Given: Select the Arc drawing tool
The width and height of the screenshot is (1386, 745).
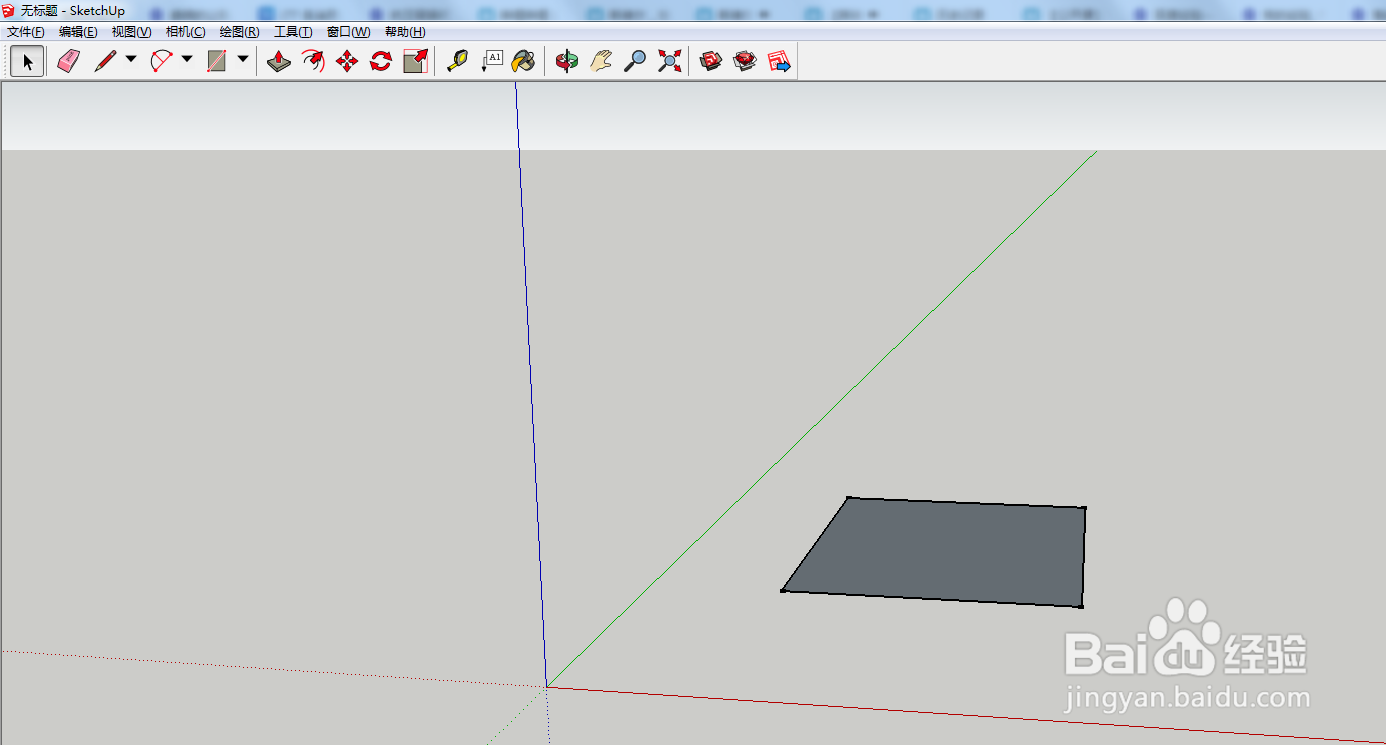Looking at the screenshot, I should 161,62.
